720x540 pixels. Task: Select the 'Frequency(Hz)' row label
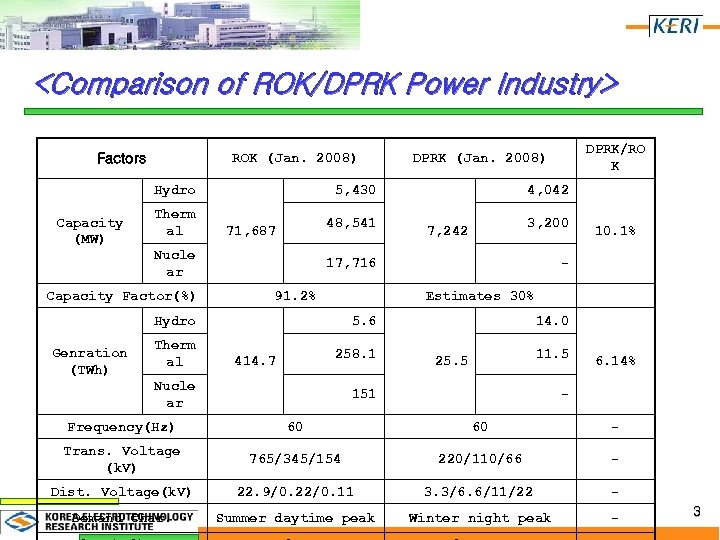pos(121,427)
